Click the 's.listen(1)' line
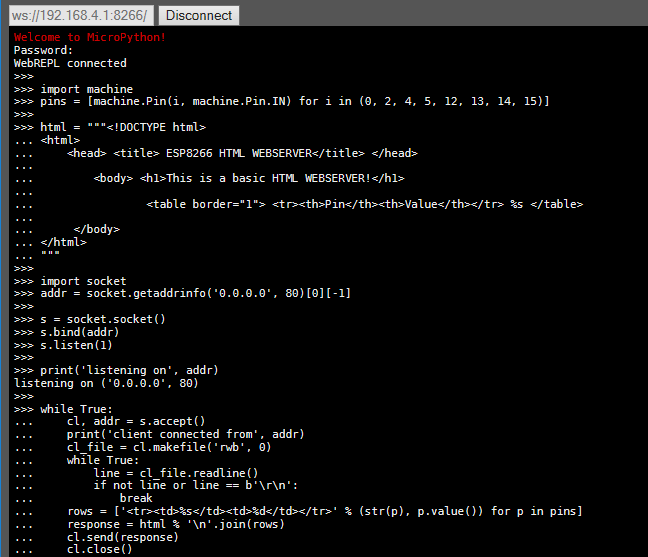 click(63, 345)
